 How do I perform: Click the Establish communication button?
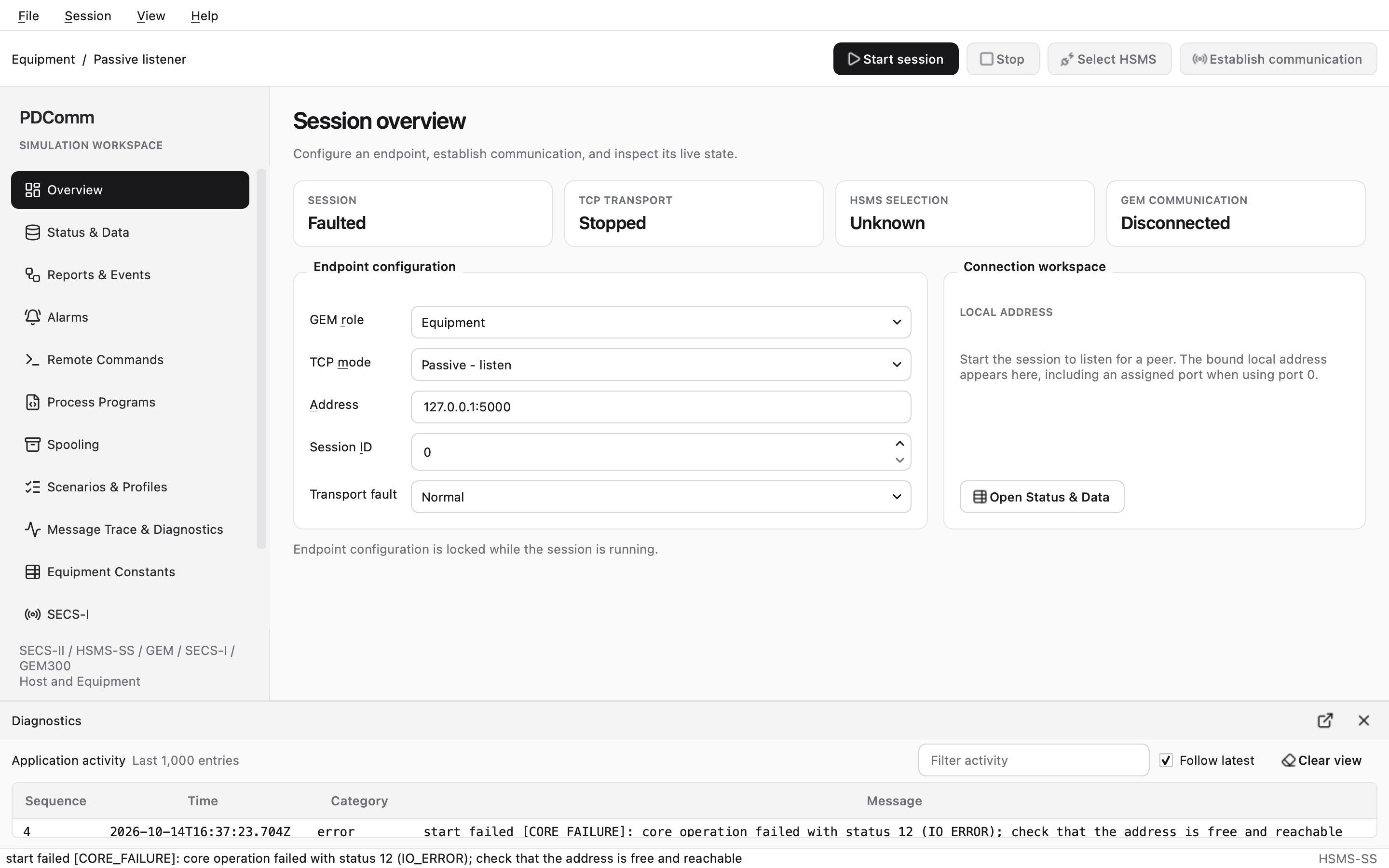1278,59
